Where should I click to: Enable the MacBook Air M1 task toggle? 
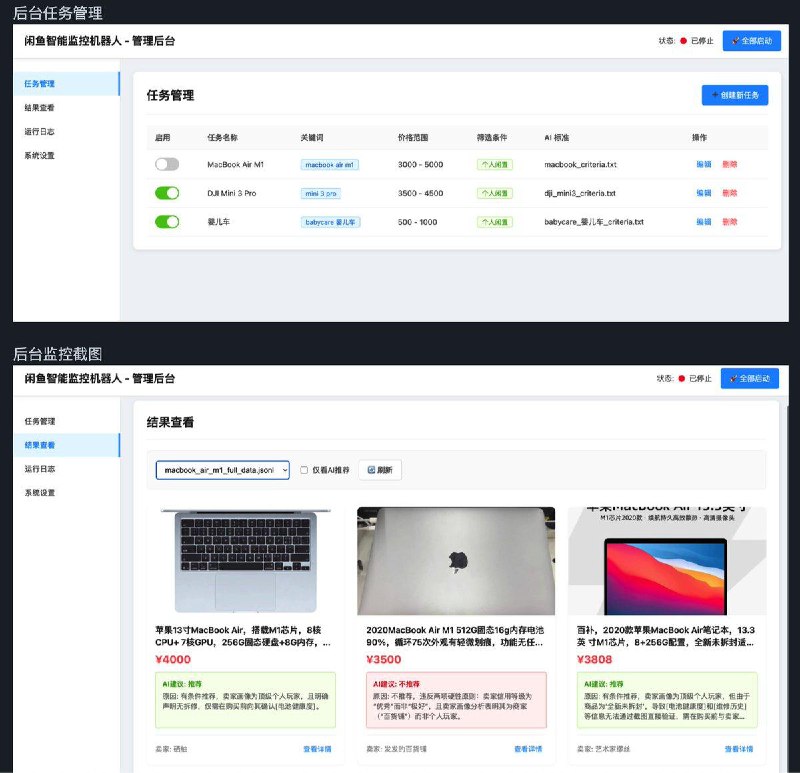166,165
